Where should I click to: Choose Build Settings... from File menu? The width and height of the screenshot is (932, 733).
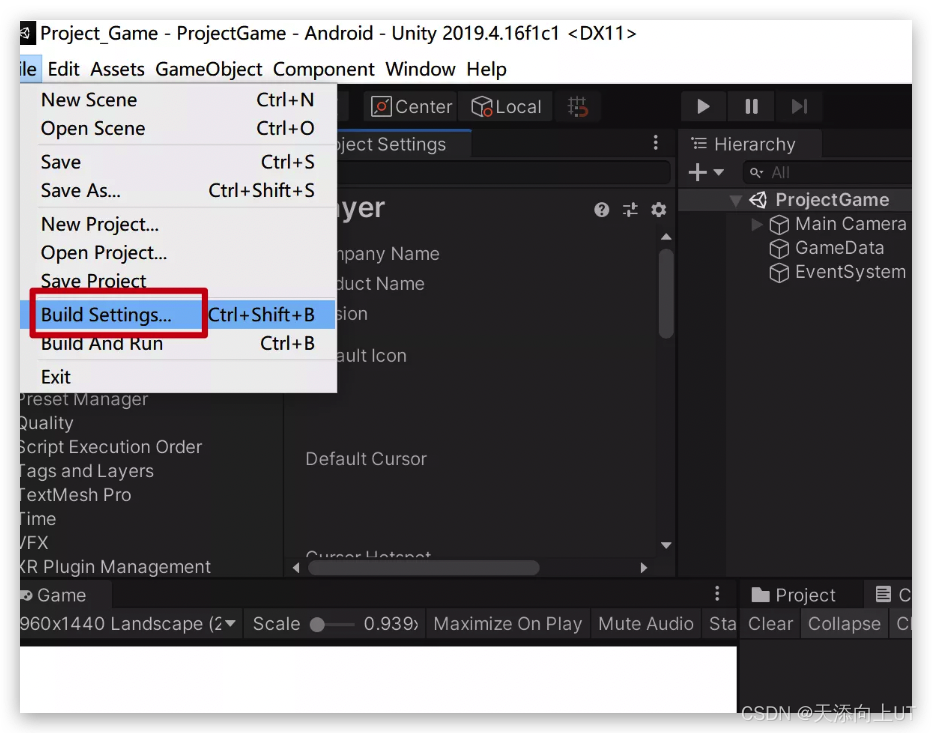click(178, 314)
